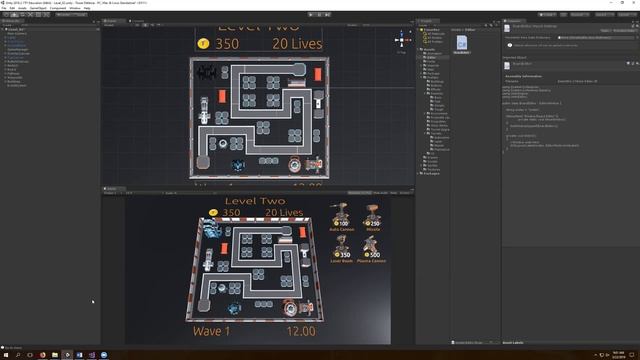Open Game view Gizmos dropdown

click(405, 193)
